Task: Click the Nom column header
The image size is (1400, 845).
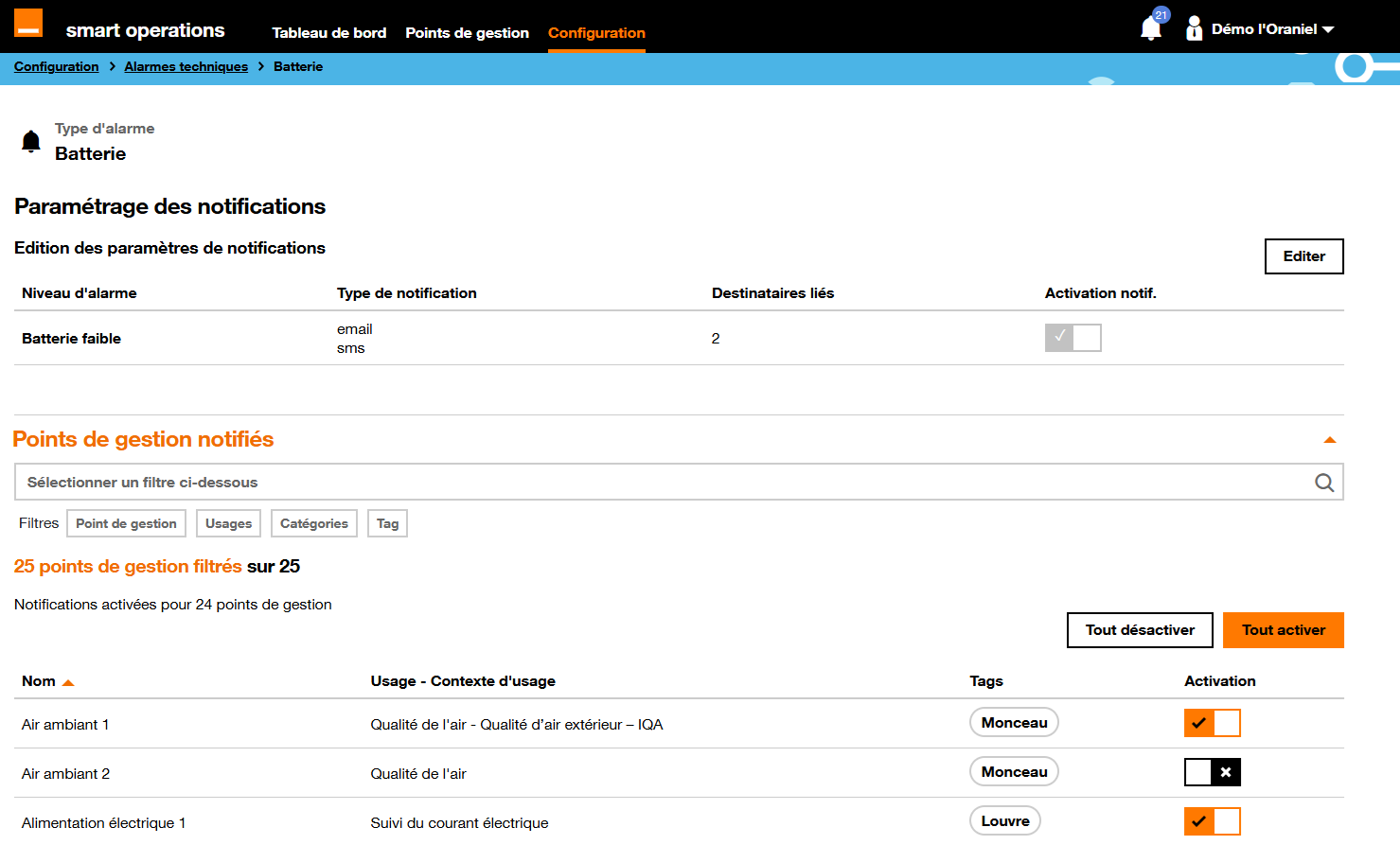Action: [39, 681]
